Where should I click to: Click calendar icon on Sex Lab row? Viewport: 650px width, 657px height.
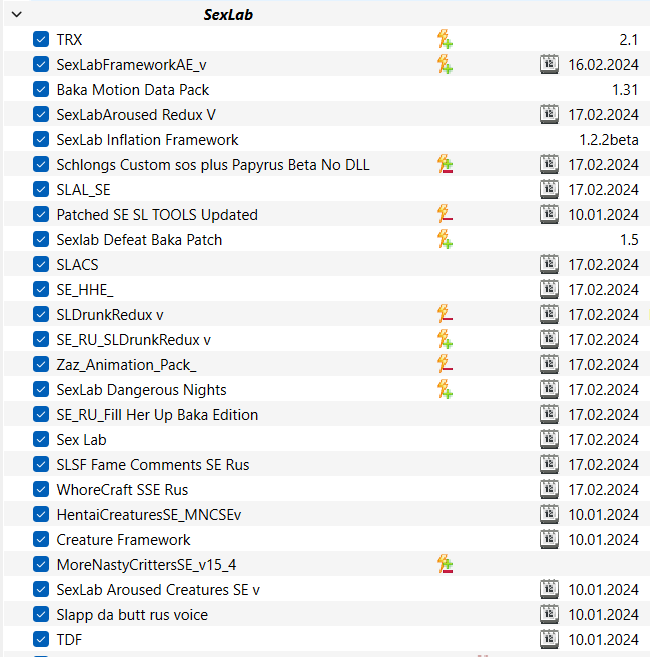click(x=549, y=440)
